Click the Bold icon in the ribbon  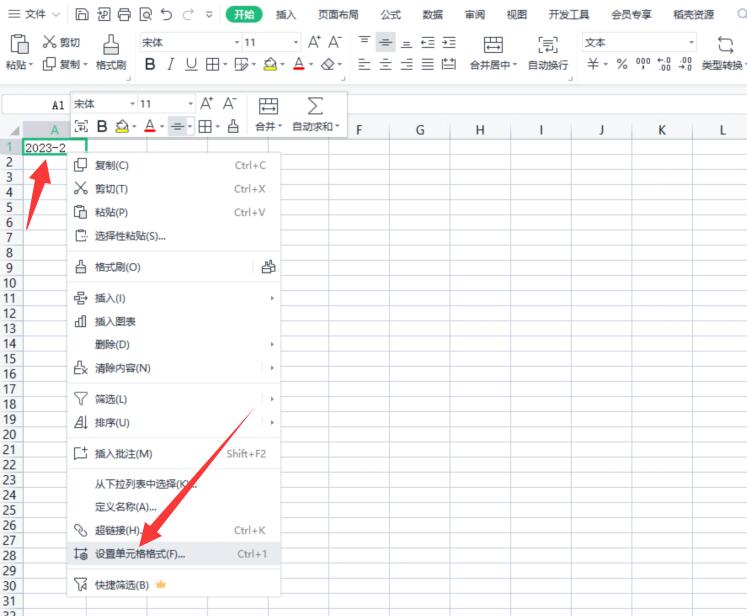pyautogui.click(x=150, y=64)
